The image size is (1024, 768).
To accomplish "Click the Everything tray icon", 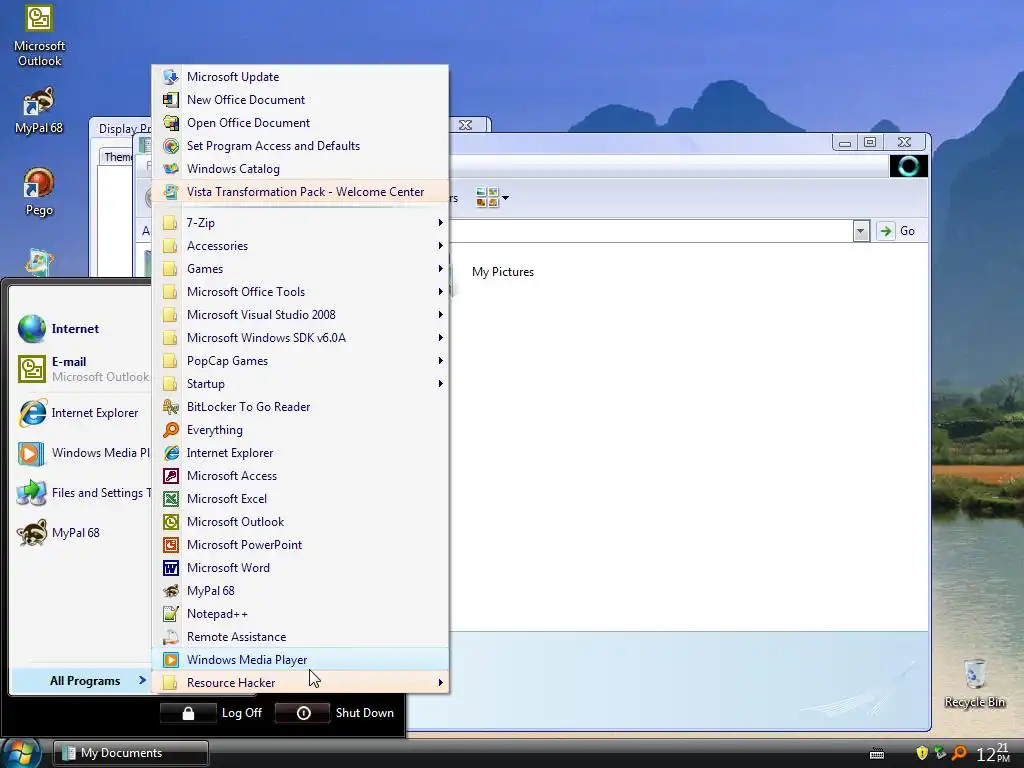I will pyautogui.click(x=959, y=753).
